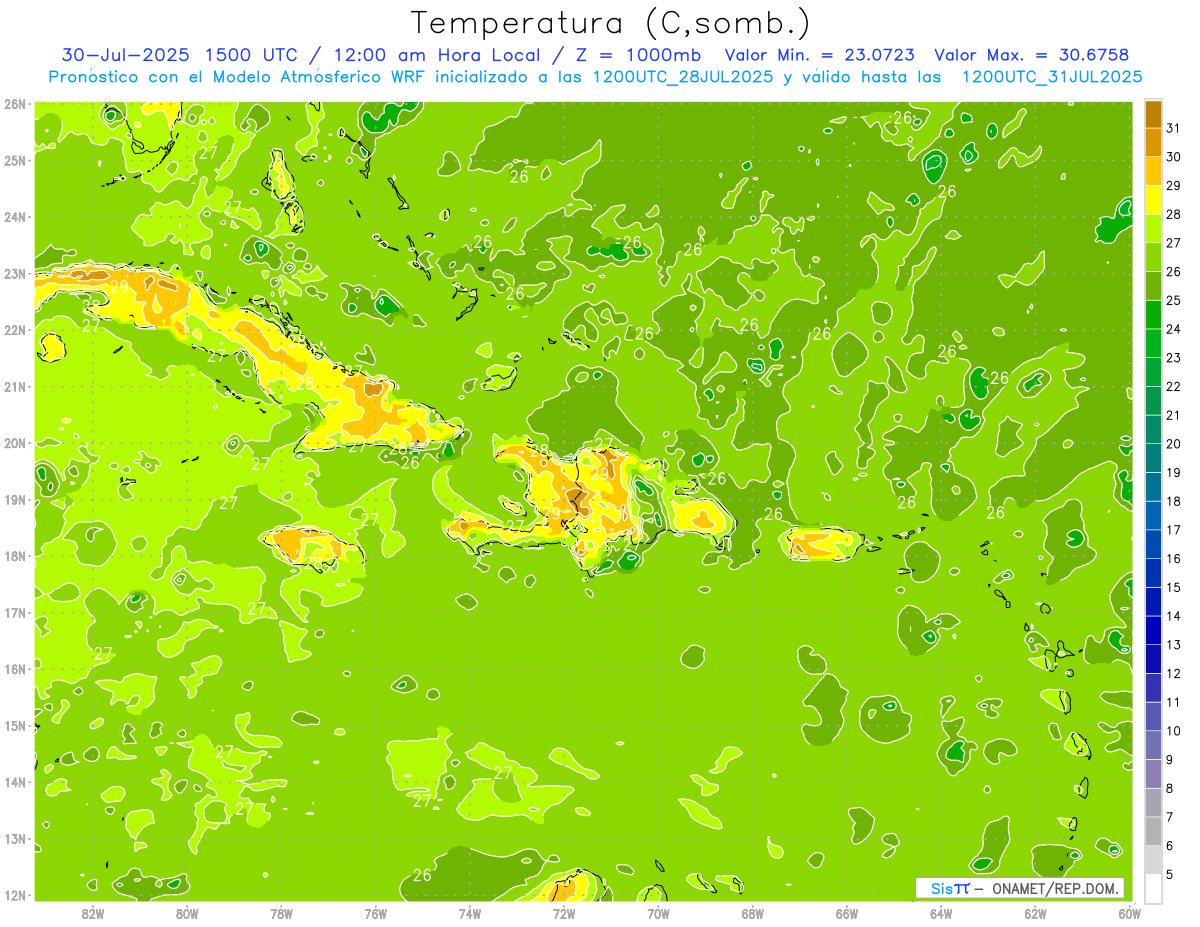Click the latitude axis label '14N'

click(x=14, y=782)
